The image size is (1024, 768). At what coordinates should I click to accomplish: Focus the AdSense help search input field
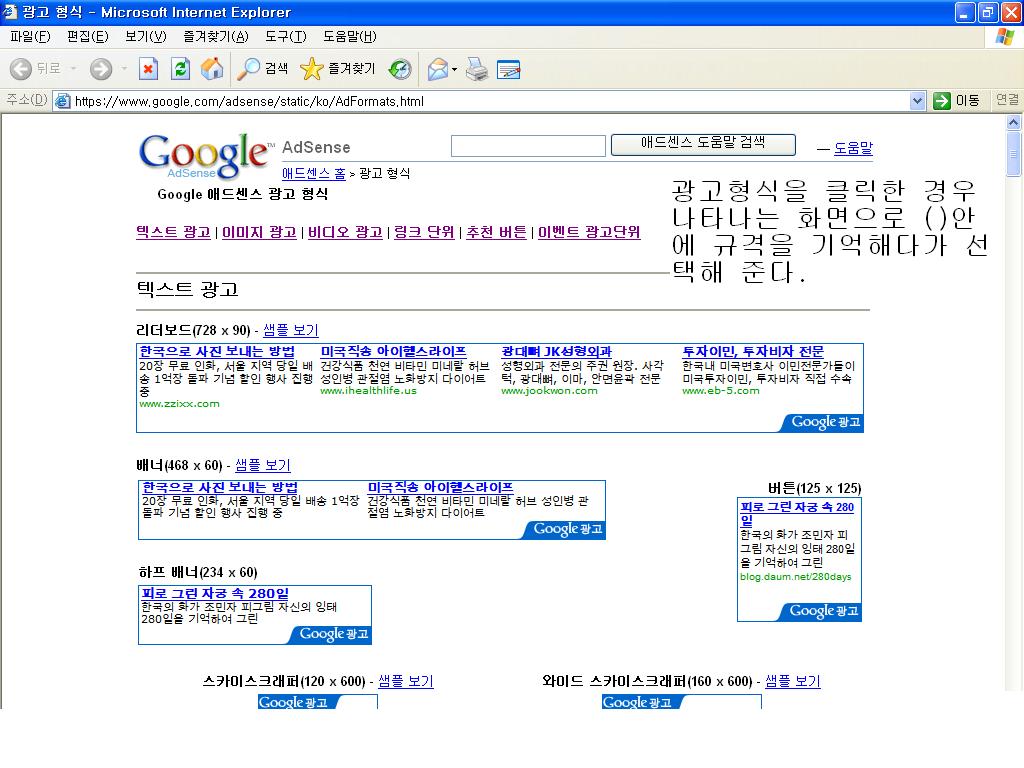point(528,146)
